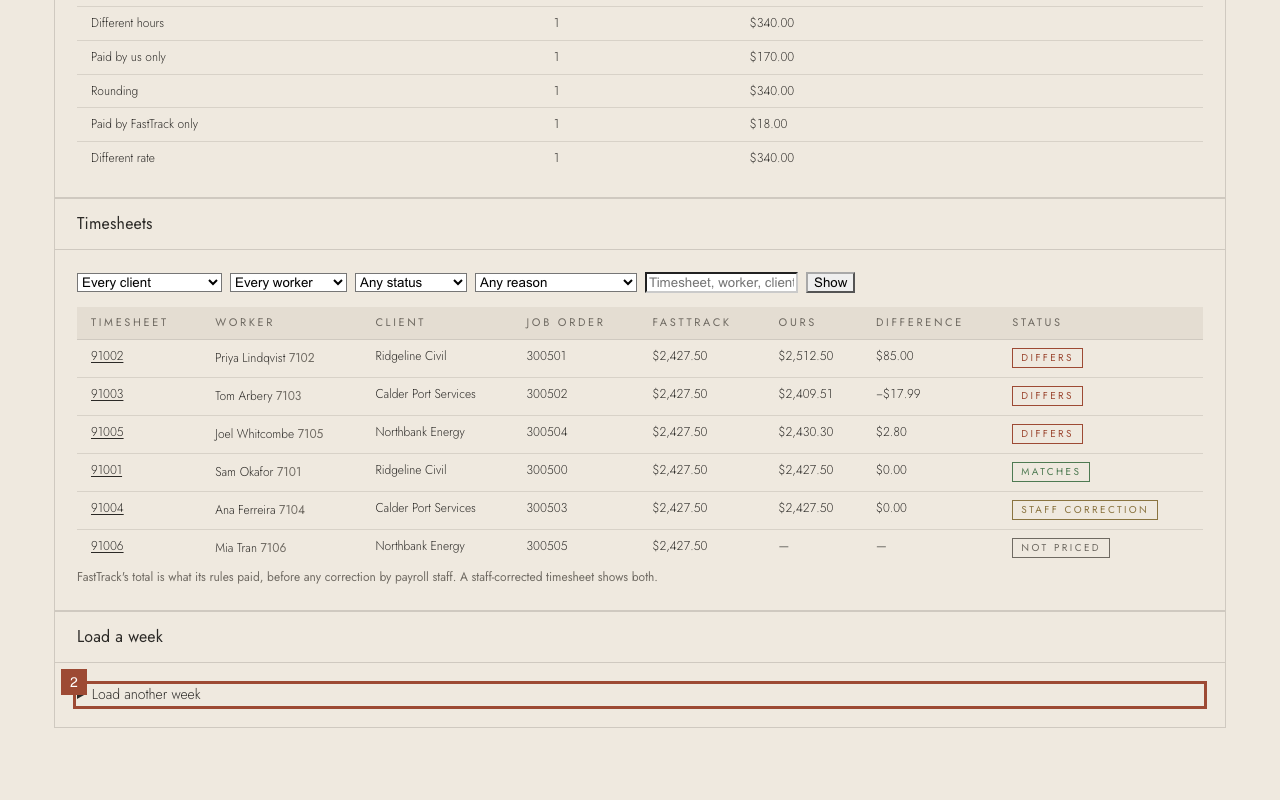The width and height of the screenshot is (1280, 800).
Task: Select worker Priya Lindqvist 7102
Action: click(x=265, y=358)
